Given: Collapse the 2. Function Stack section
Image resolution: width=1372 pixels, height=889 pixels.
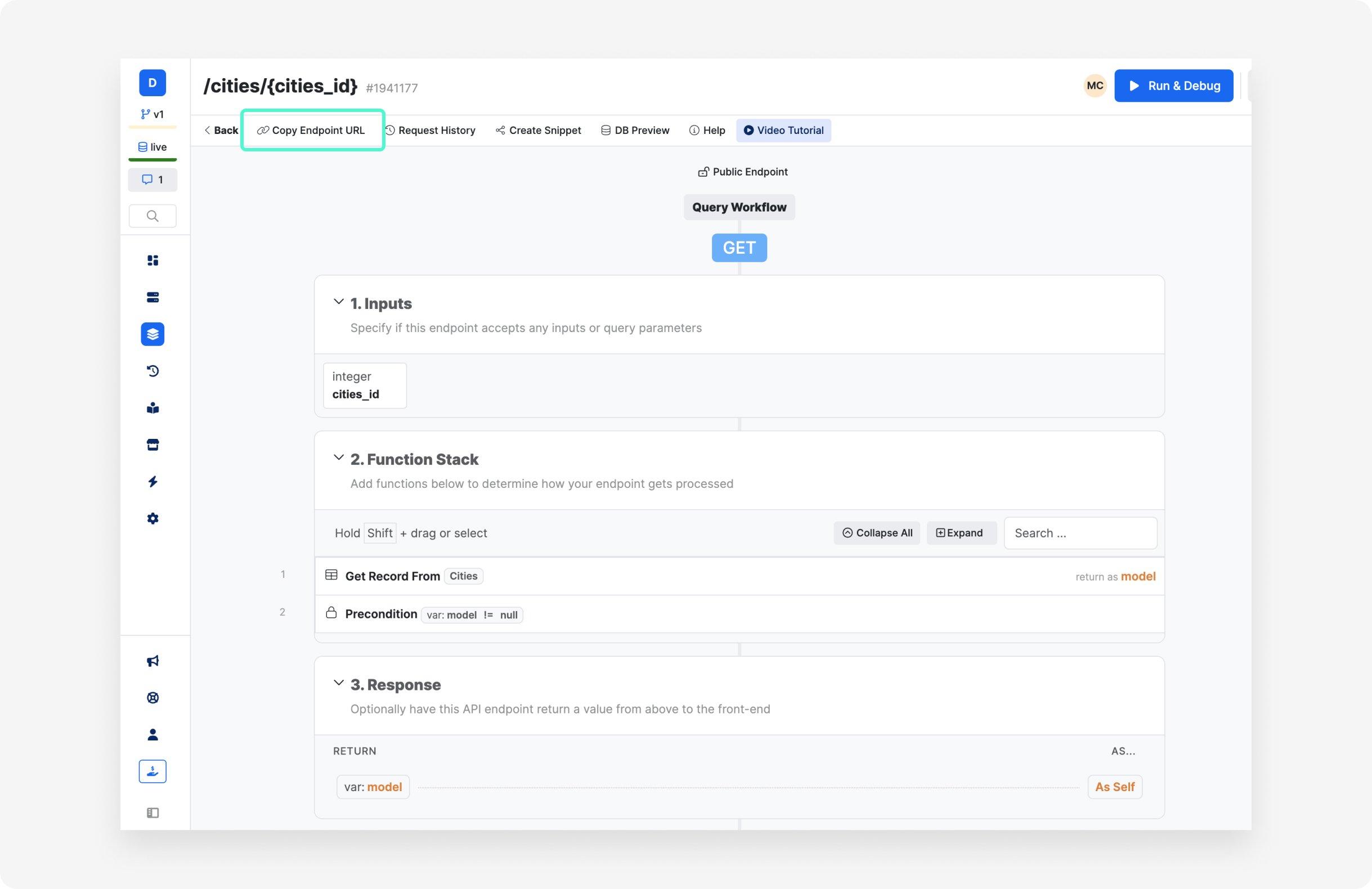Looking at the screenshot, I should point(338,458).
